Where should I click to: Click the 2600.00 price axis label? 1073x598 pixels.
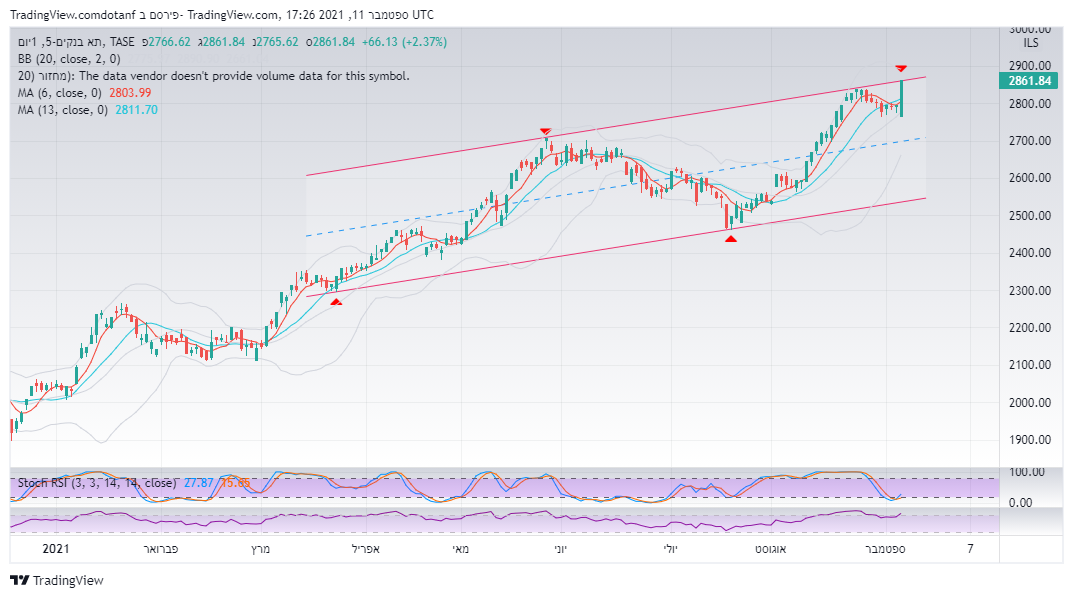click(1030, 178)
